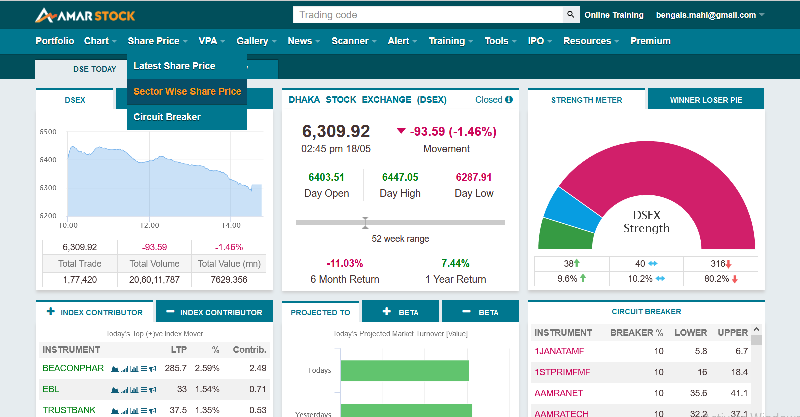Click EBL bullhorn news icon
This screenshot has width=800, height=417.
153,390
